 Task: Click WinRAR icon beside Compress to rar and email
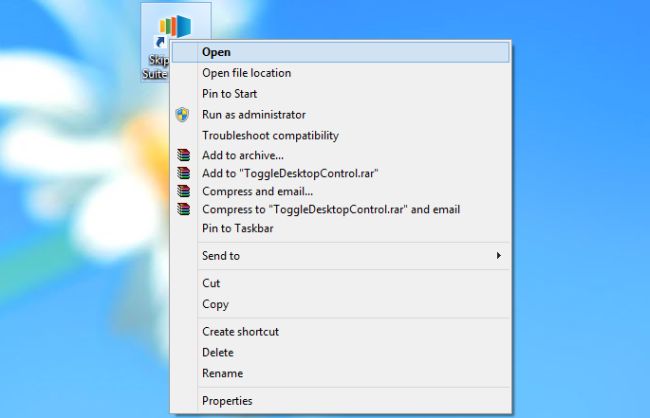(184, 209)
